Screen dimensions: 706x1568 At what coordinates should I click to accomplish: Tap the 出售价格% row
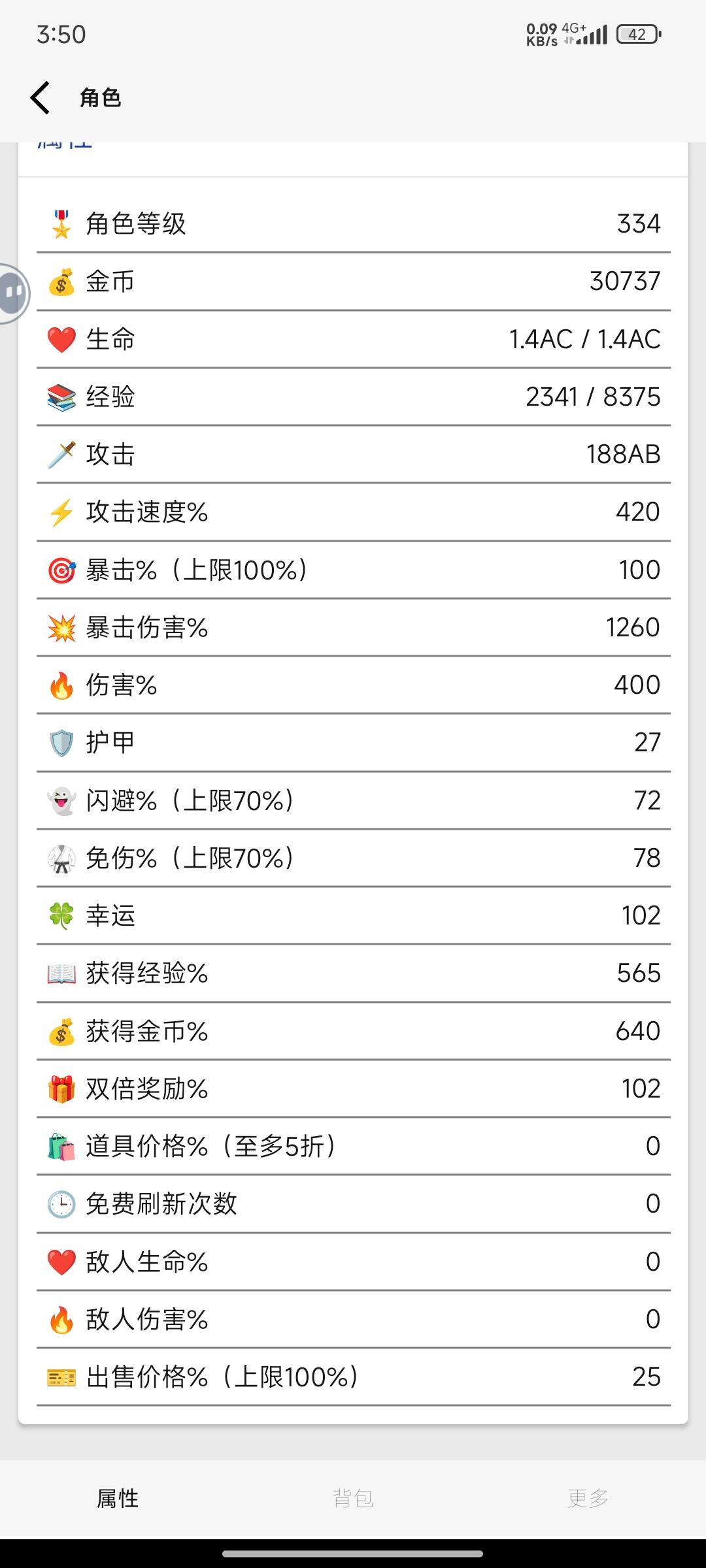coord(354,1377)
